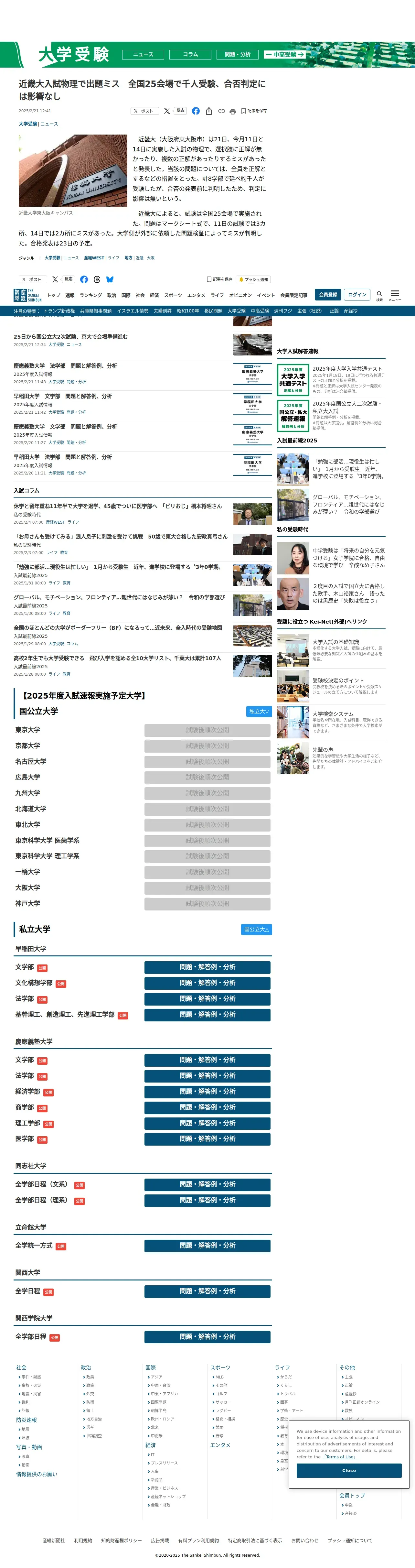Copy the article link using the chain icon
The height and width of the screenshot is (1568, 415).
click(x=221, y=111)
